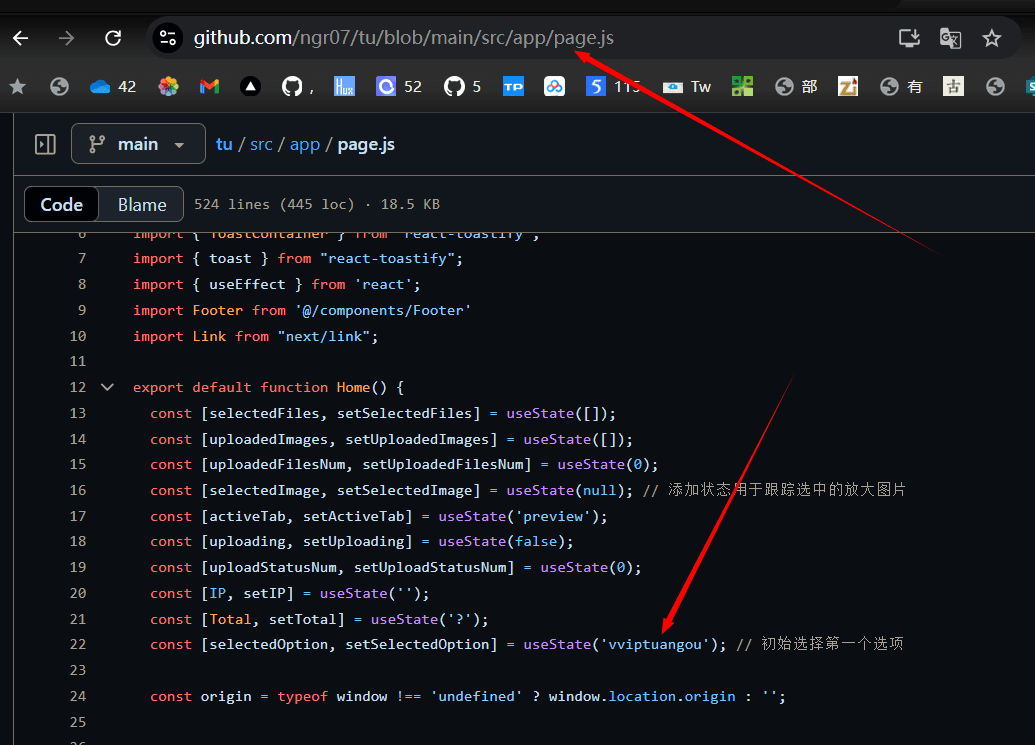
Task: Open the main branch dropdown
Action: (138, 144)
